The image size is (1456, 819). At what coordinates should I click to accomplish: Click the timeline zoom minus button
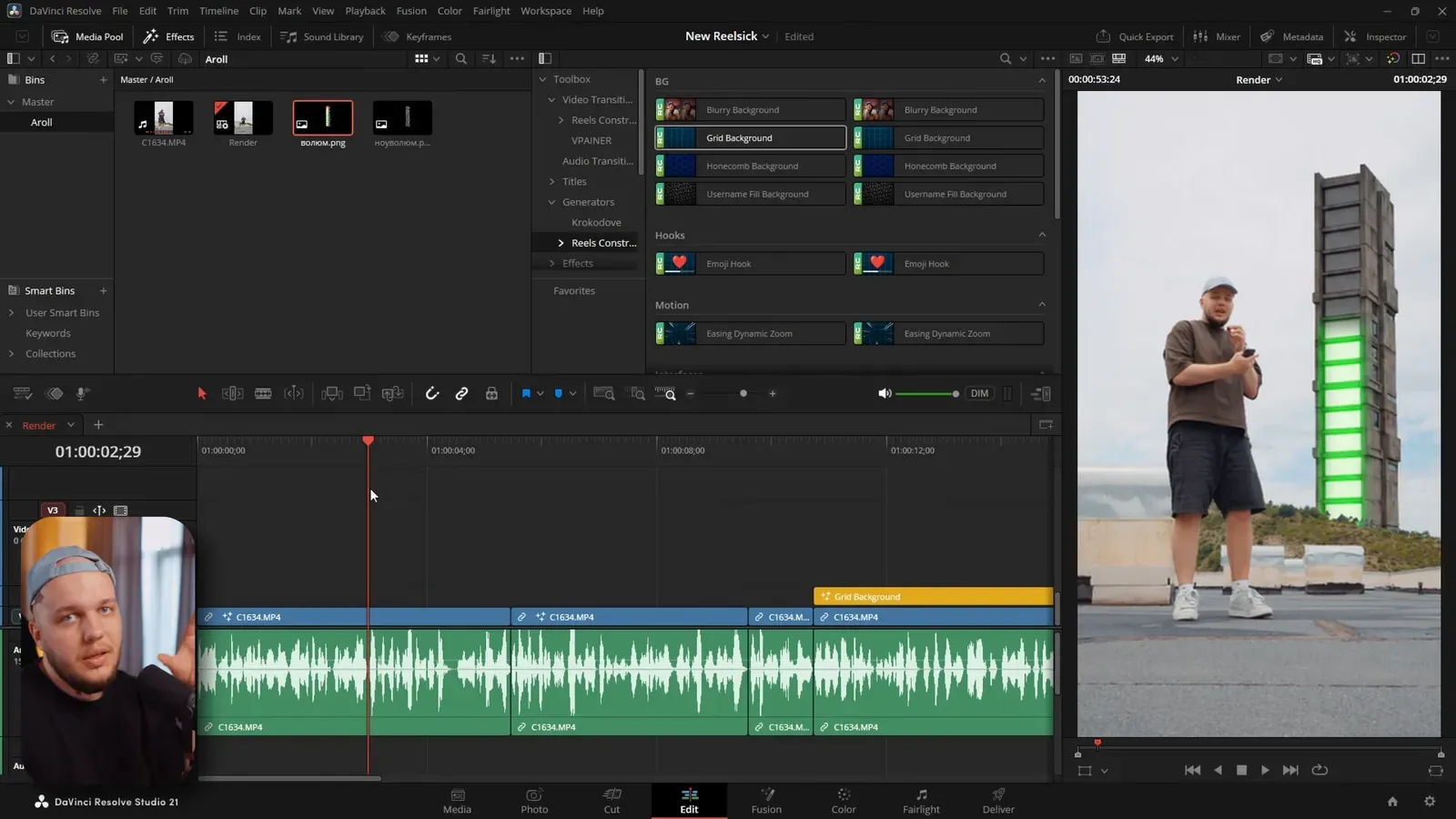point(691,394)
